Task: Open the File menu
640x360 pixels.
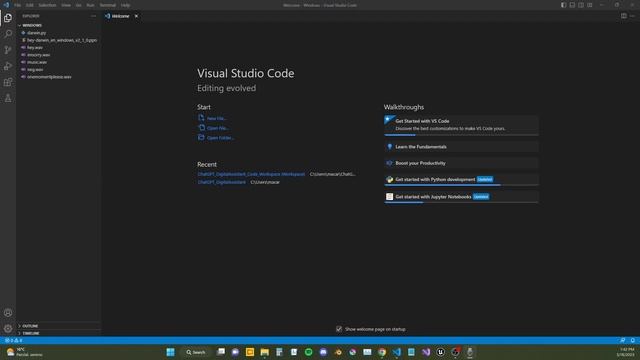Action: point(18,5)
